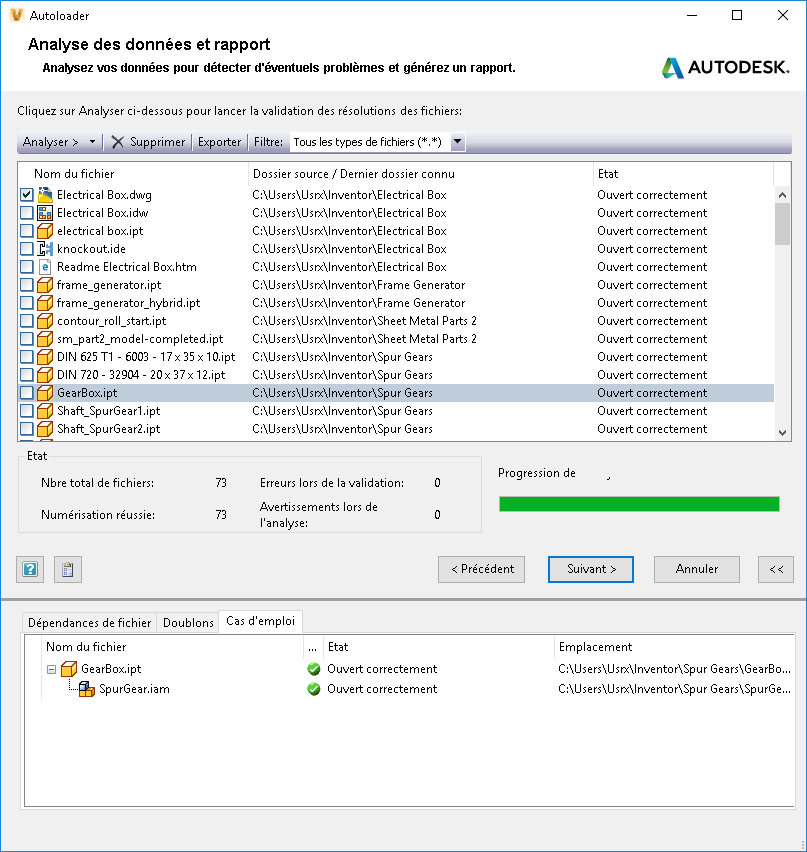Click the Suivant > button
Screen dimensions: 807x852
tap(591, 569)
